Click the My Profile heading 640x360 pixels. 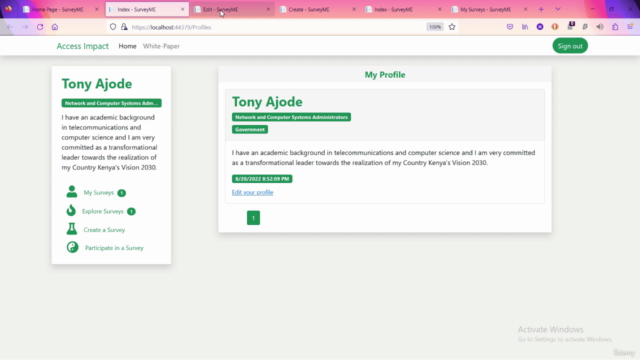pyautogui.click(x=385, y=75)
